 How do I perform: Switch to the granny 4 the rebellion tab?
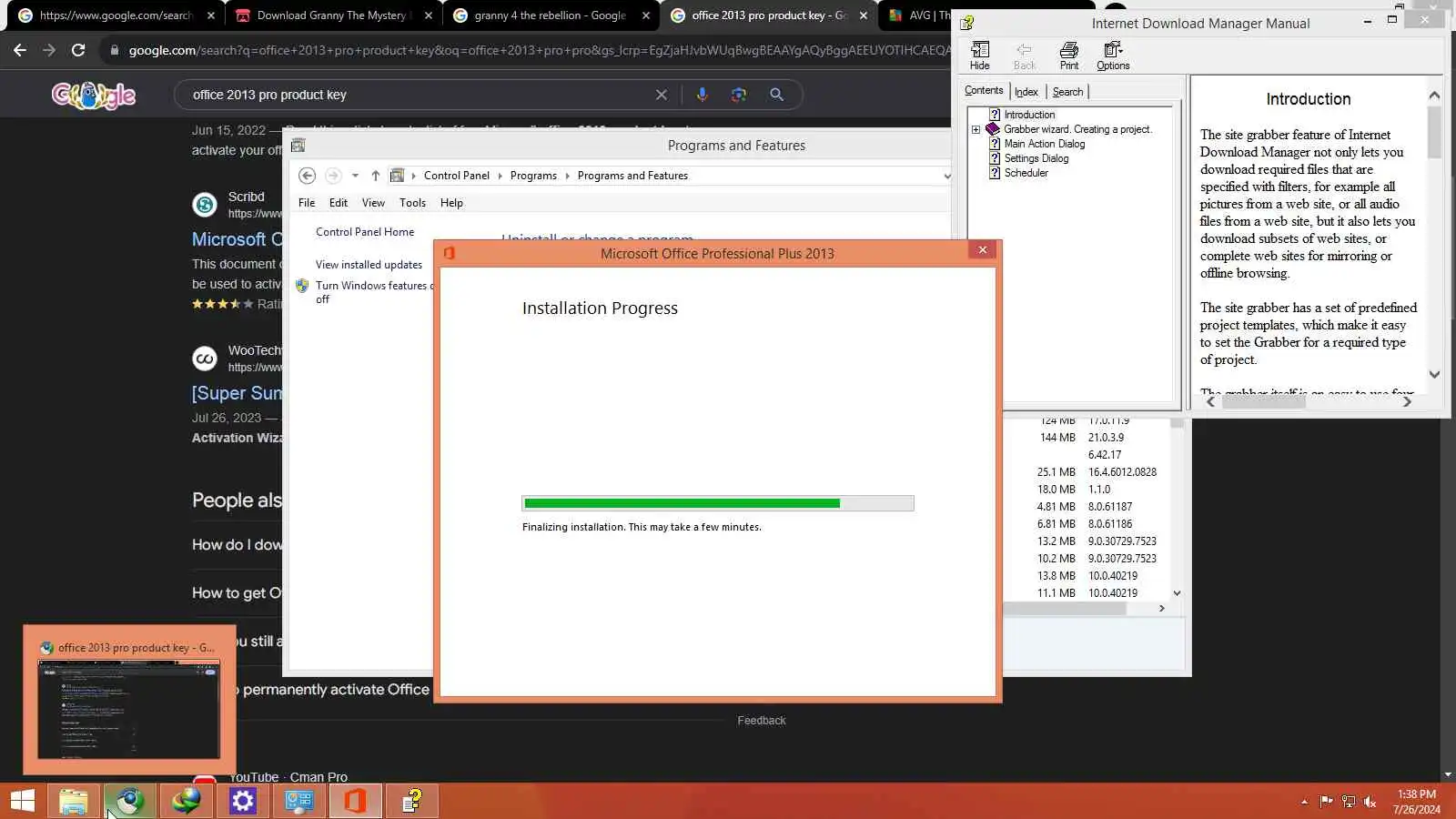coord(551,15)
